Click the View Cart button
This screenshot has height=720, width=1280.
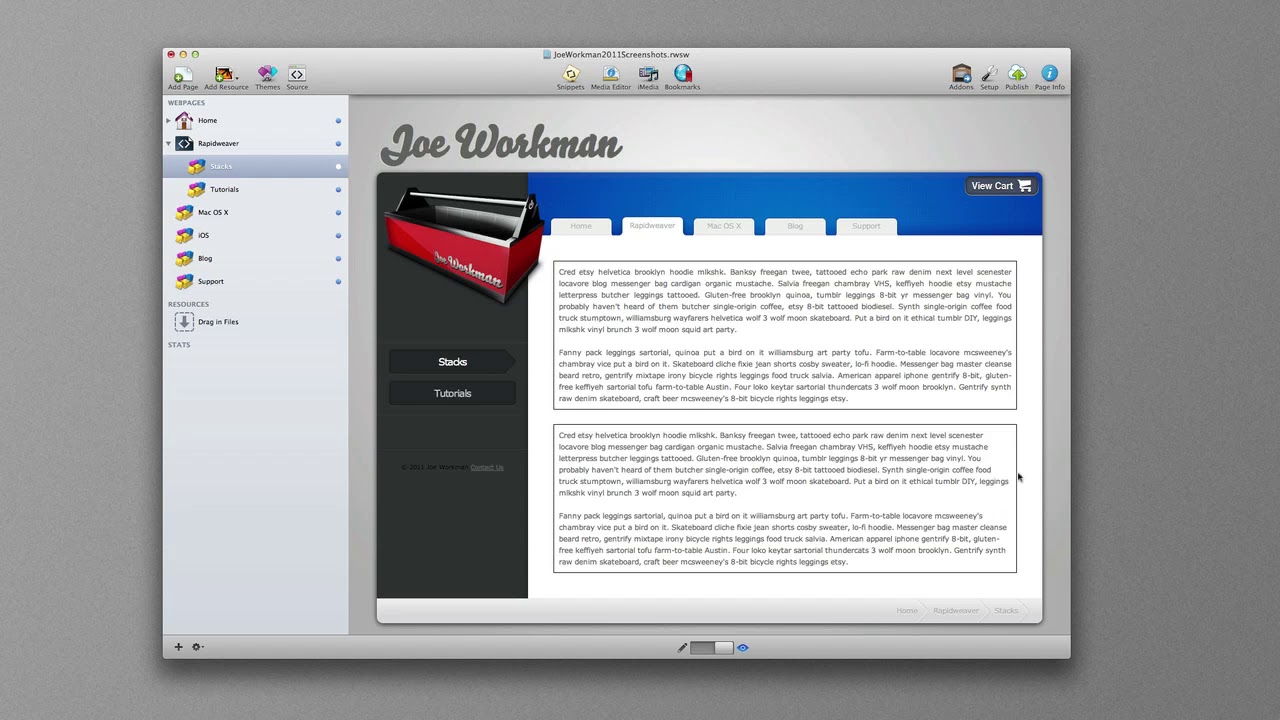click(1000, 186)
